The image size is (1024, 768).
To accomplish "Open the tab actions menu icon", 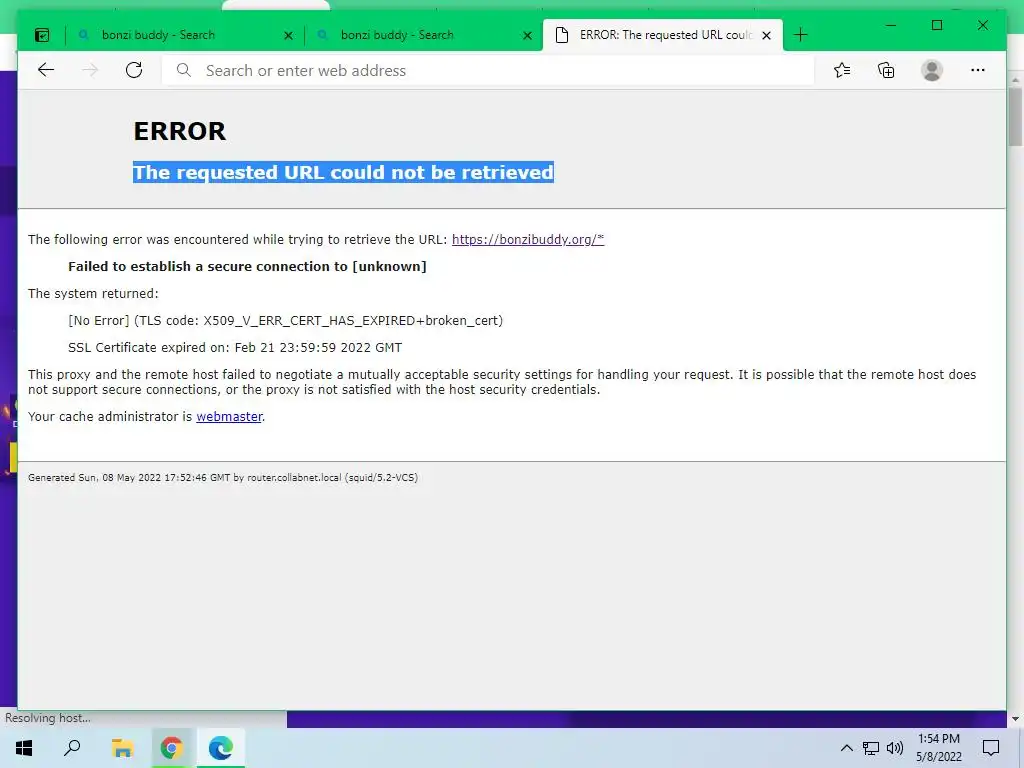I will click(x=42, y=35).
